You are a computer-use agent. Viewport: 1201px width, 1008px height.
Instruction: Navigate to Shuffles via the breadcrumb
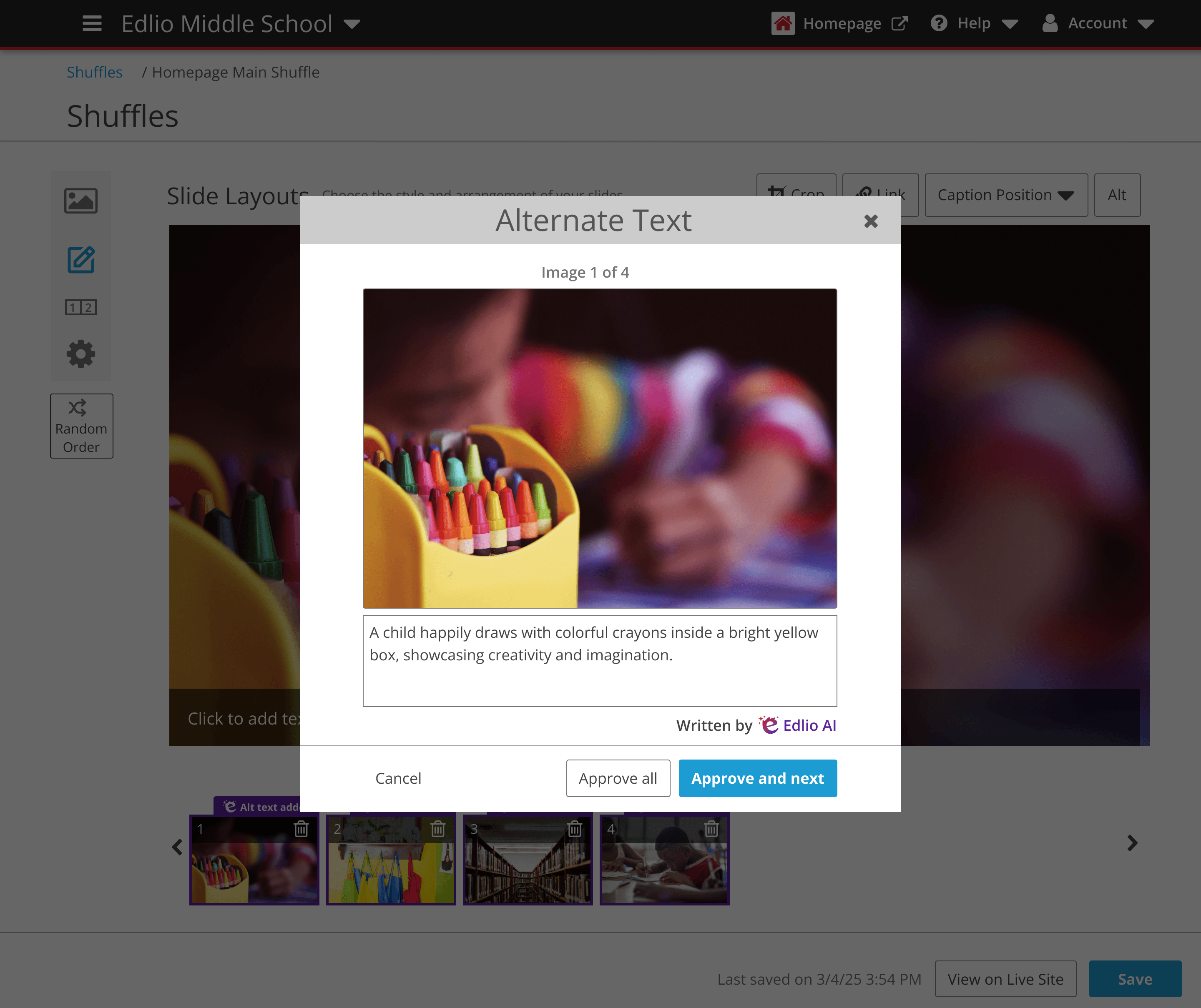(x=94, y=72)
